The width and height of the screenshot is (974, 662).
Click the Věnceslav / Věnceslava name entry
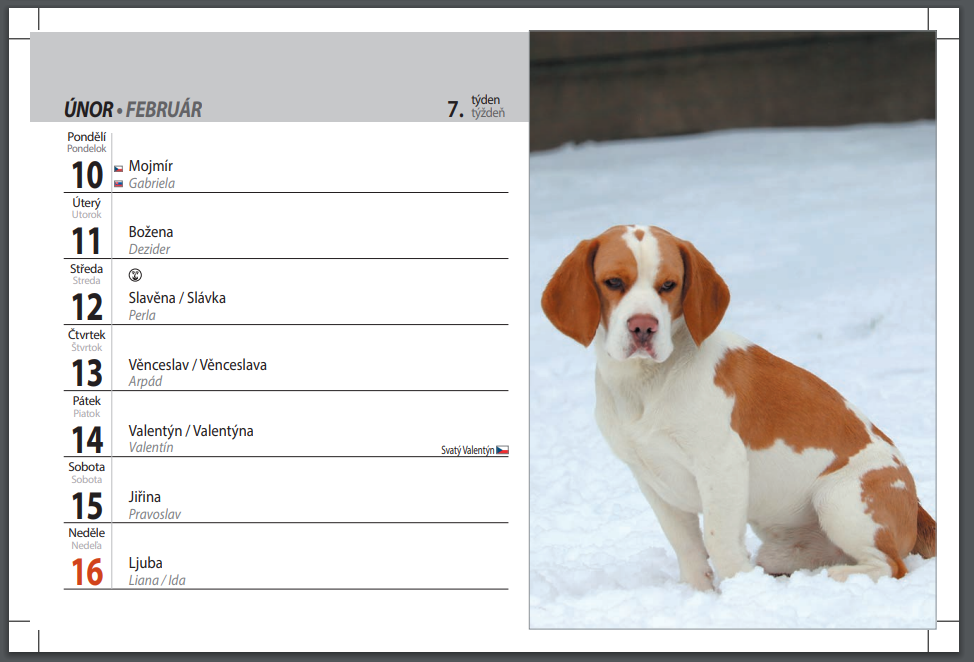click(x=197, y=365)
